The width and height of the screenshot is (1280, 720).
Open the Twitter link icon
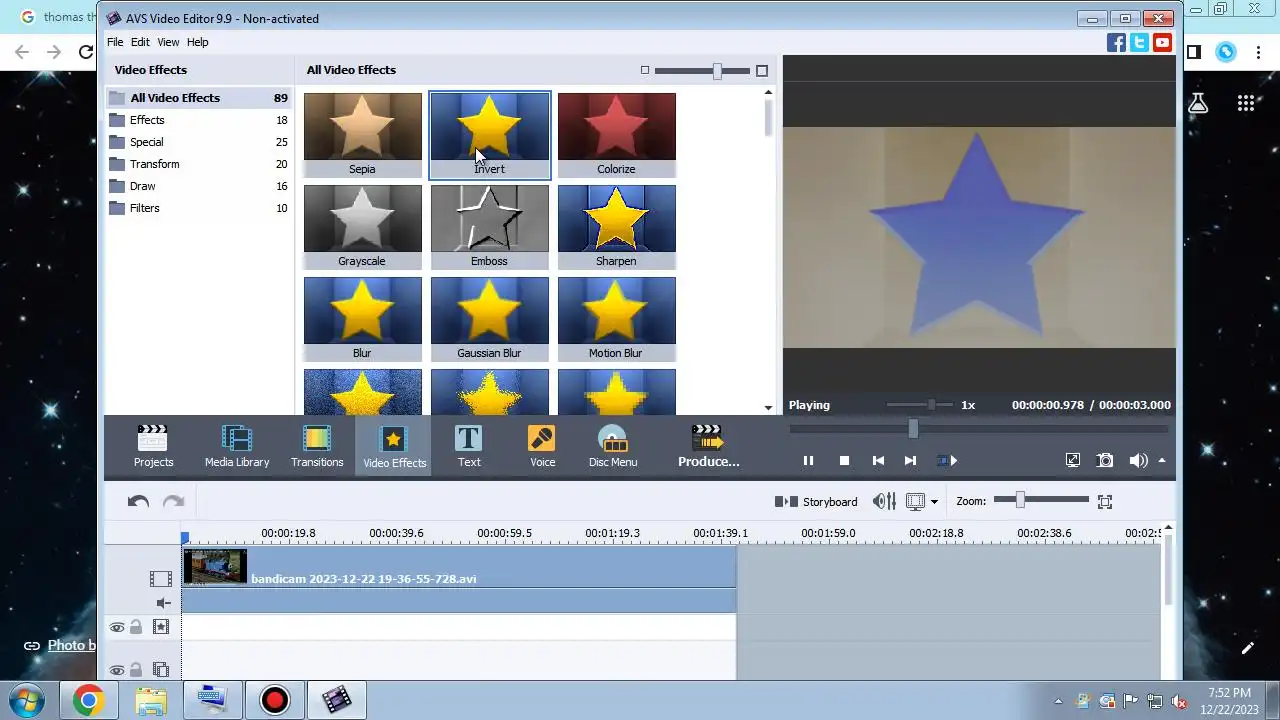coord(1139,42)
